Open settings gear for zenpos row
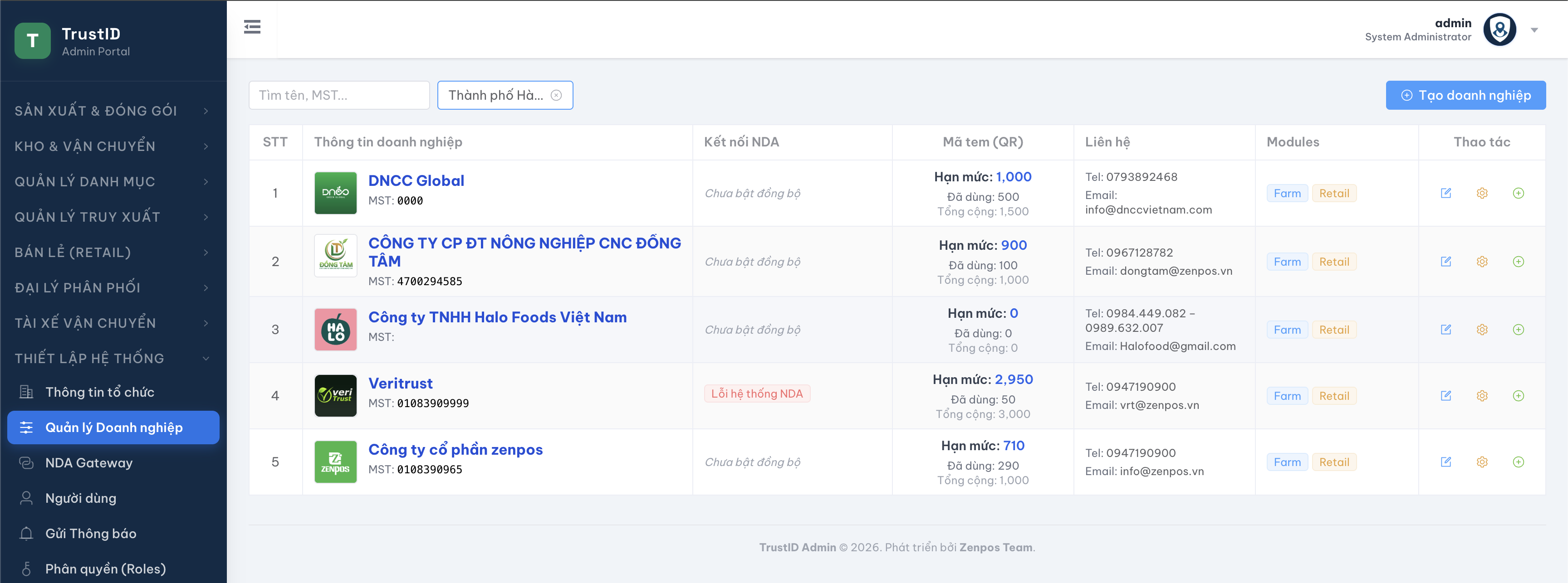1568x583 pixels. 1482,462
